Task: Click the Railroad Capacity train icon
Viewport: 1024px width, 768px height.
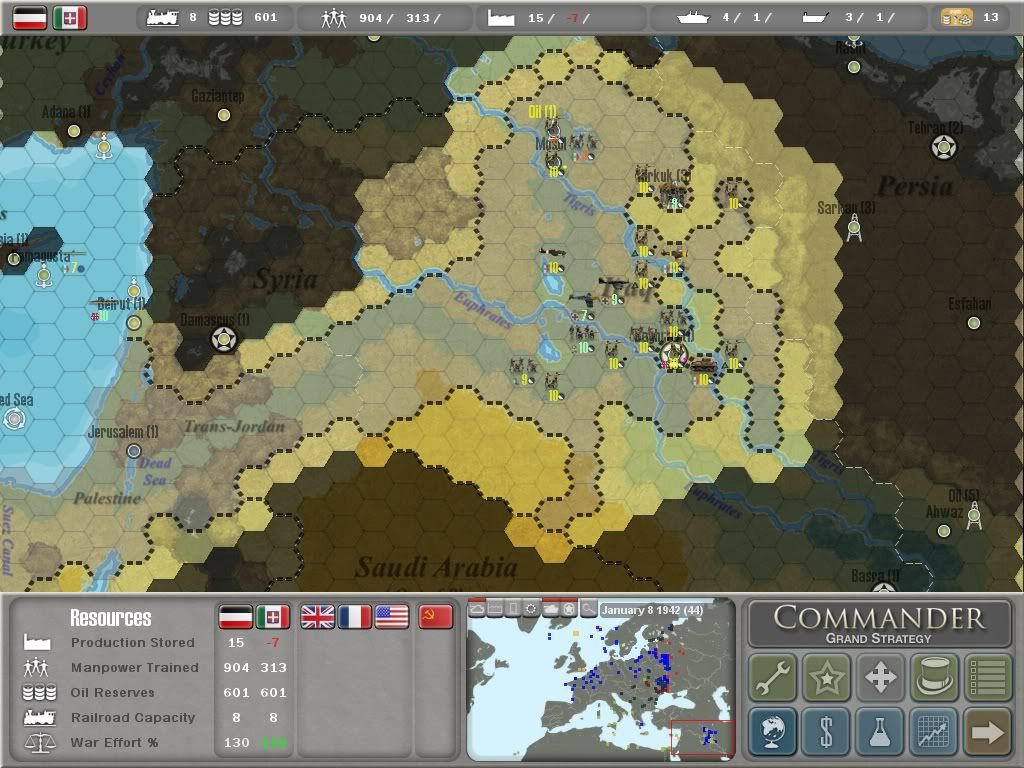Action: coord(39,717)
